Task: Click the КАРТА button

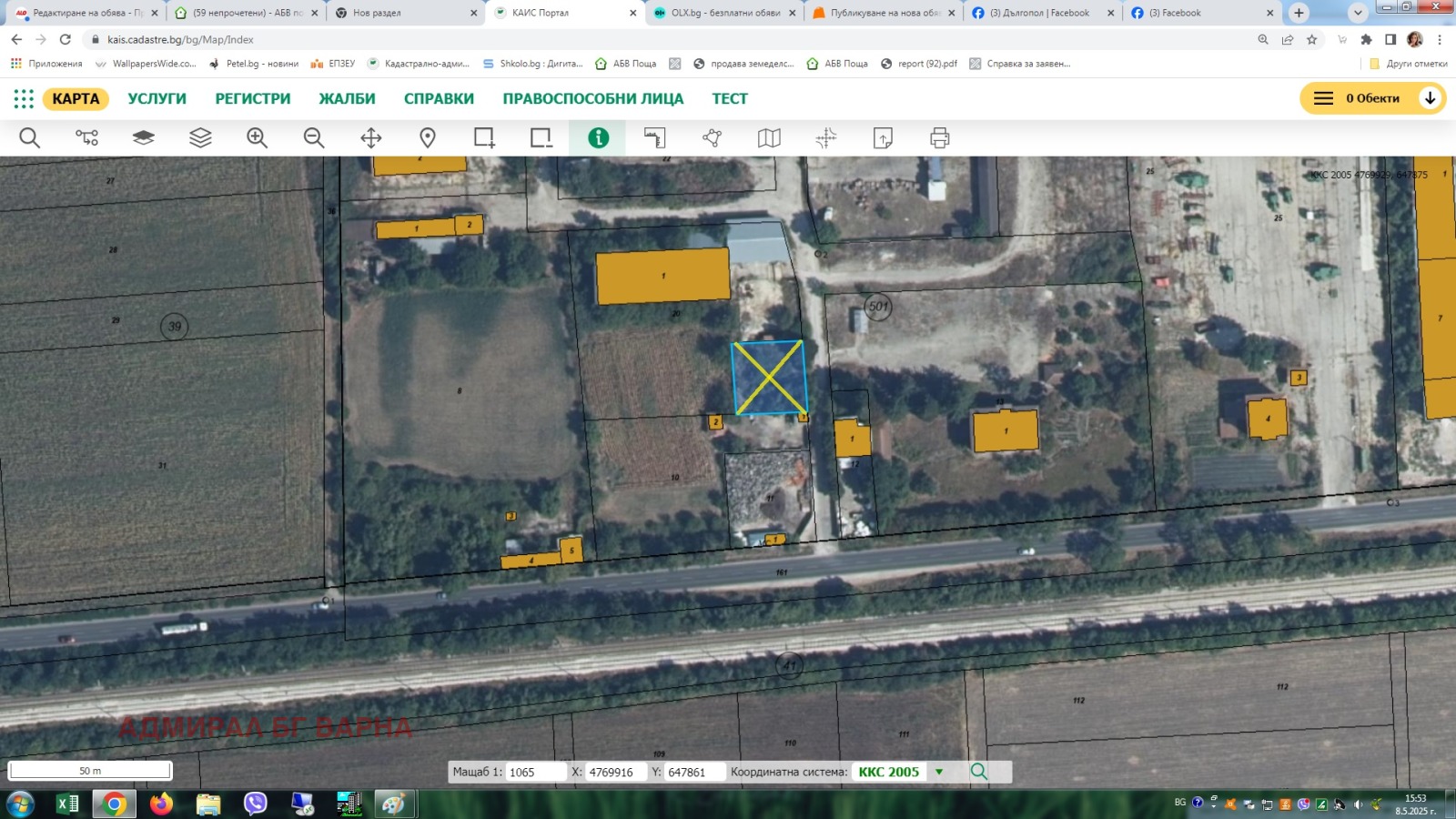Action: tap(76, 98)
